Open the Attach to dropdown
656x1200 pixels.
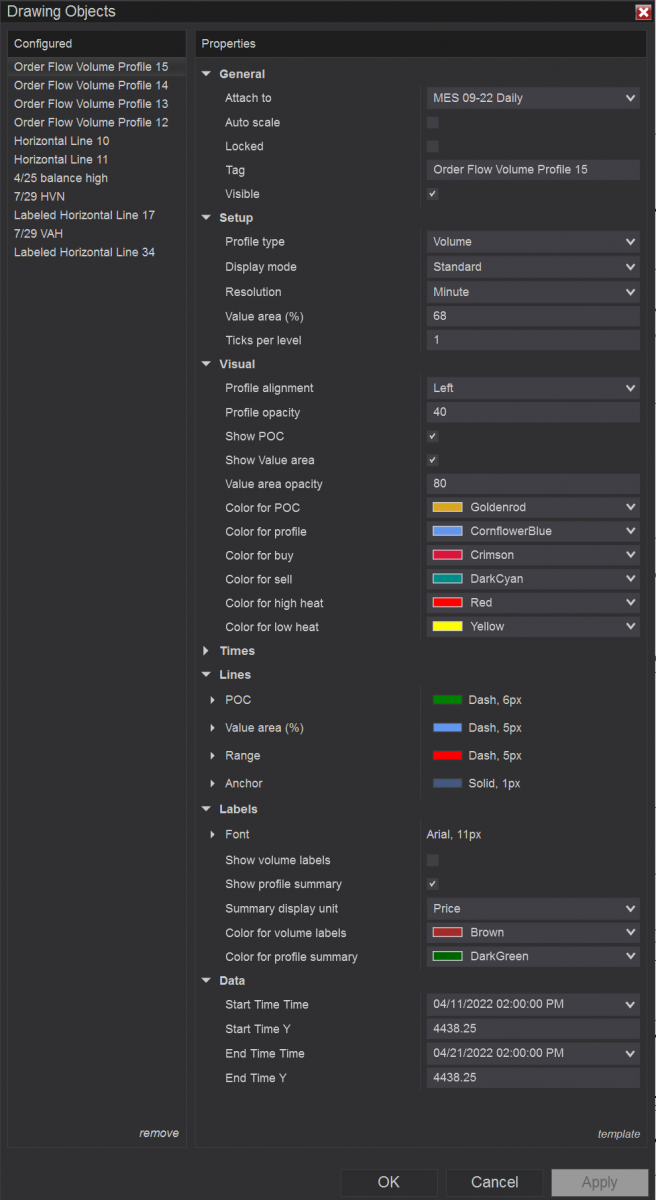click(x=532, y=98)
